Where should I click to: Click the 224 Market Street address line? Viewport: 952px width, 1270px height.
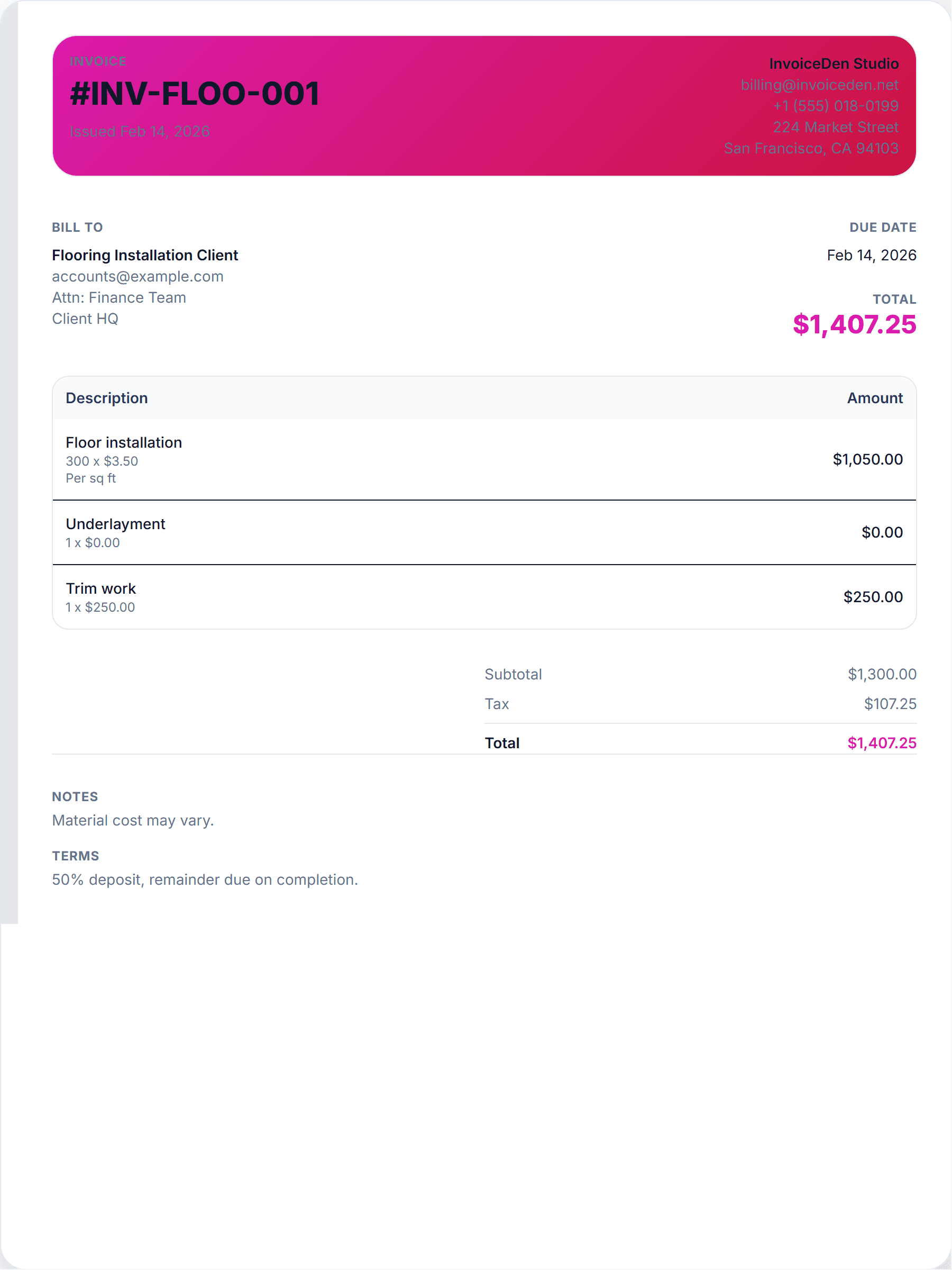[835, 128]
